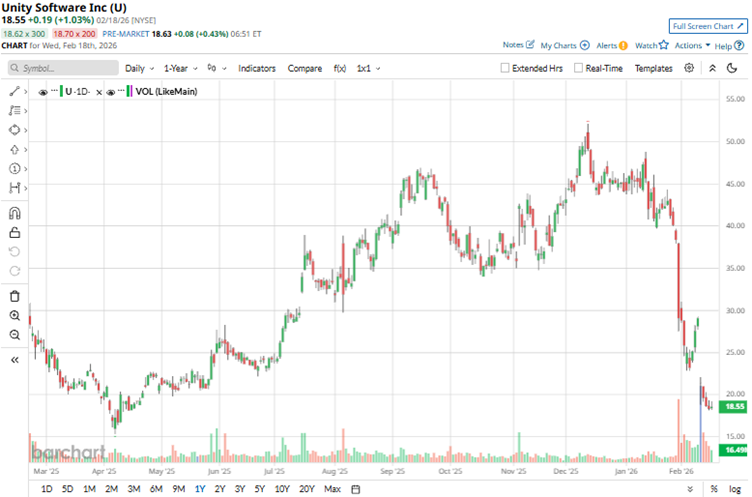This screenshot has width=752, height=497.
Task: Open the U-1D series options menu (three dots)
Action: [x=54, y=90]
